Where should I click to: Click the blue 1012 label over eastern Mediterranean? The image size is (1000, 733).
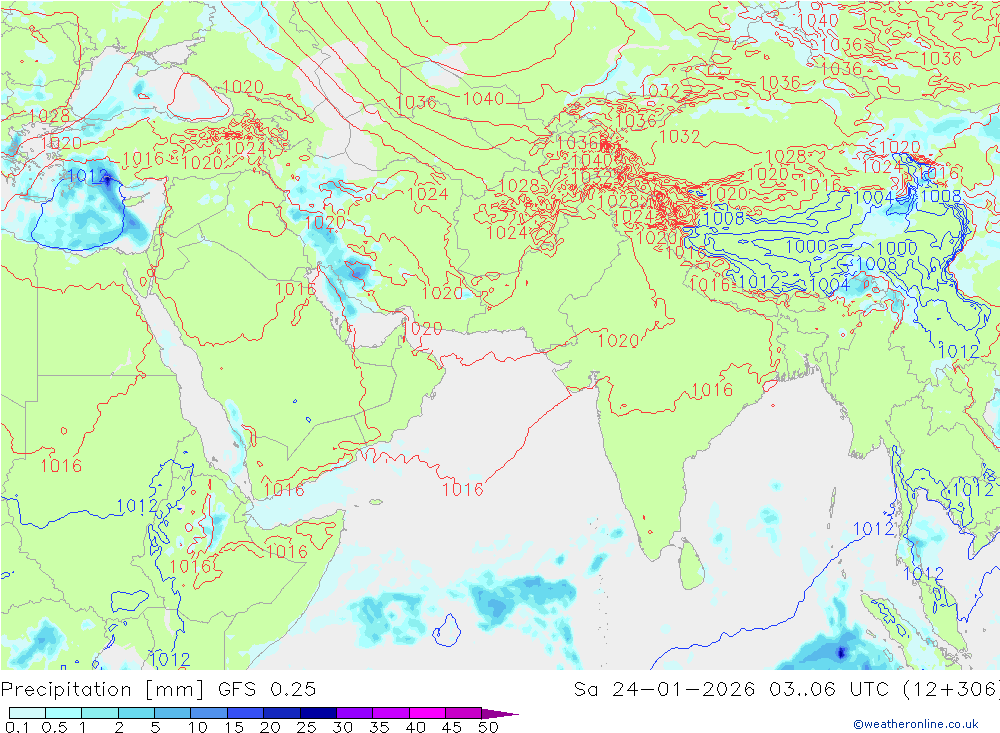87,176
